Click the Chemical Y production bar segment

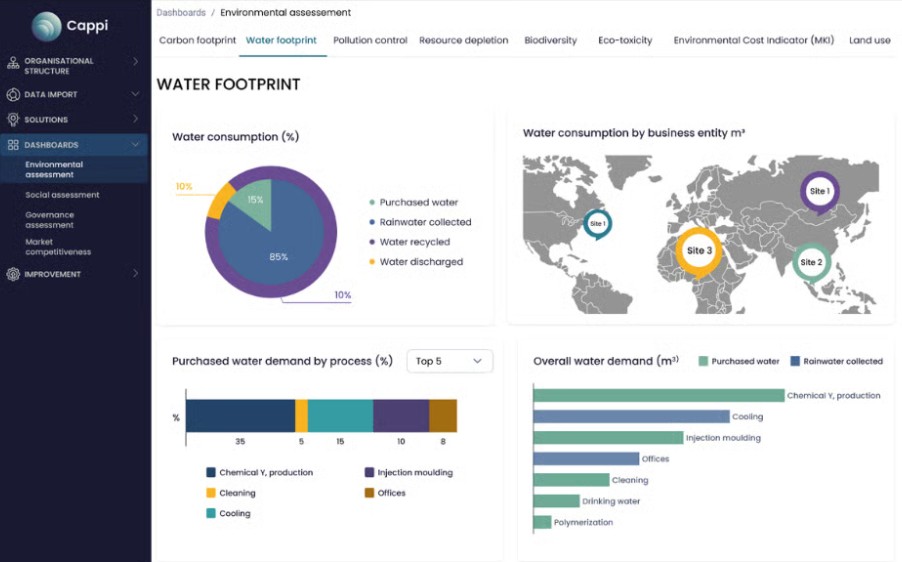[240, 415]
